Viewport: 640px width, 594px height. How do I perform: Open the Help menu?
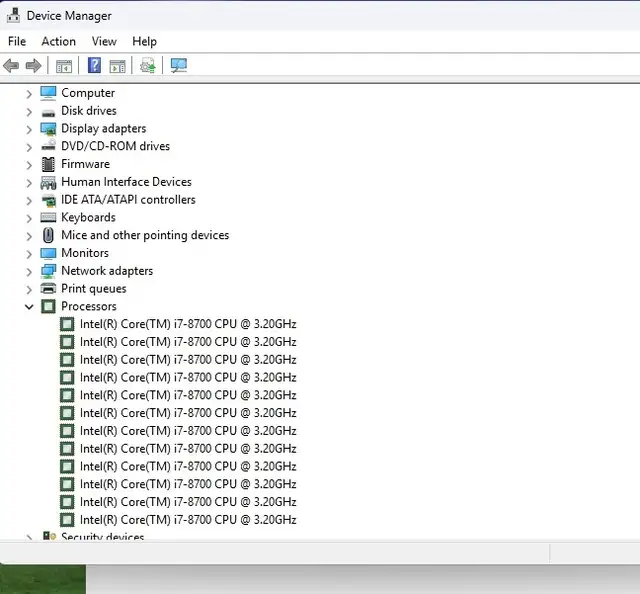144,41
